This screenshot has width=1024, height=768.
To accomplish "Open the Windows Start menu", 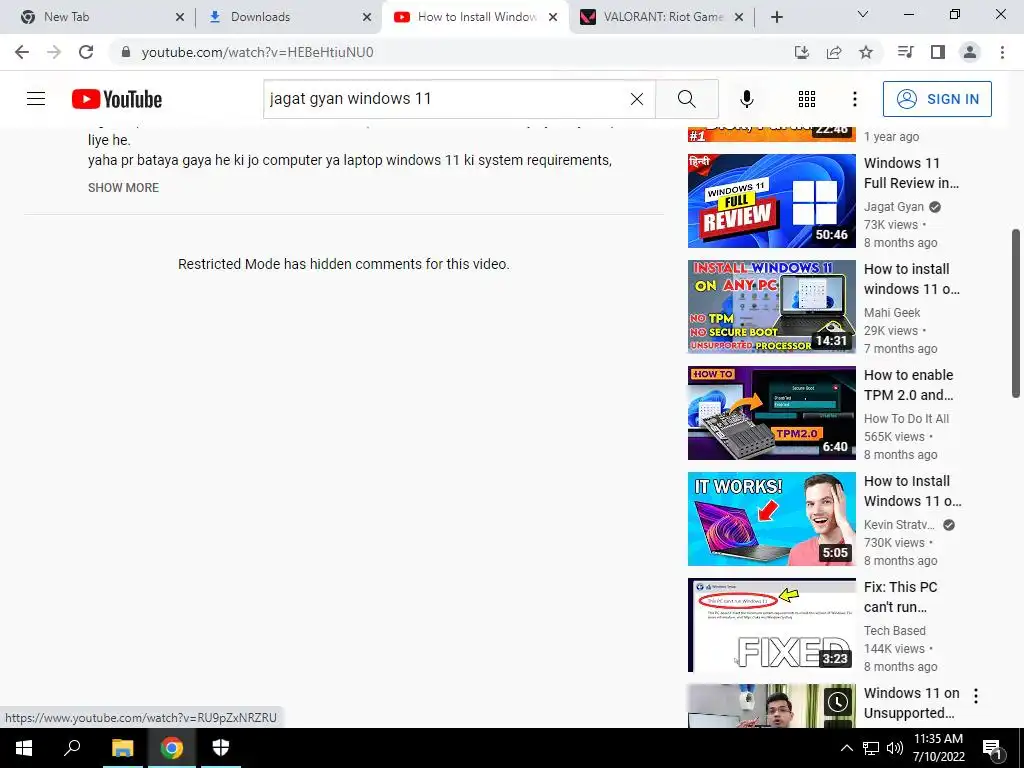I will tap(24, 748).
